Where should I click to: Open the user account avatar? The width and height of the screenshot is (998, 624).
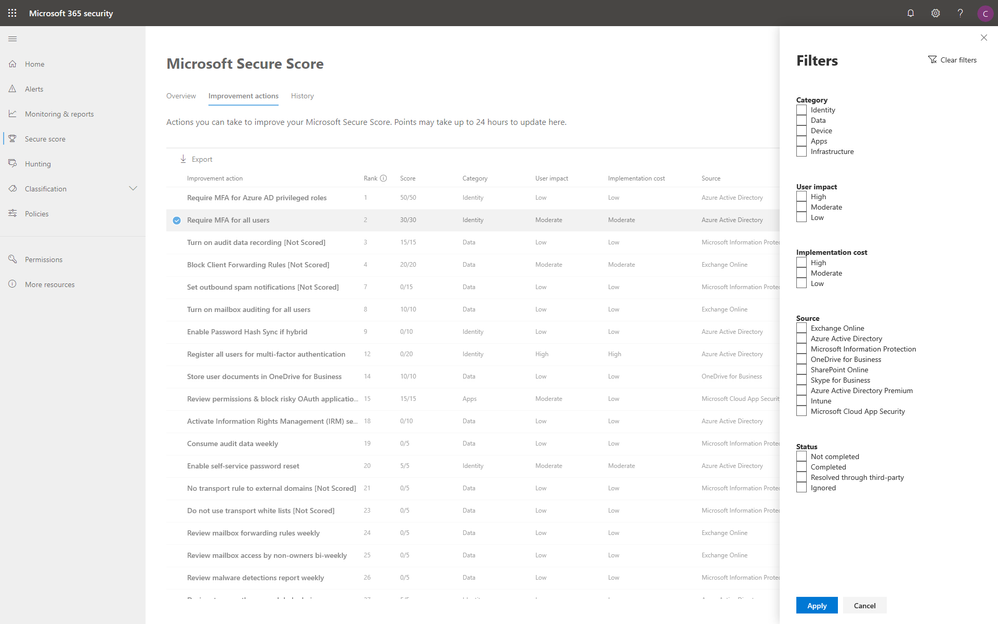click(x=985, y=13)
